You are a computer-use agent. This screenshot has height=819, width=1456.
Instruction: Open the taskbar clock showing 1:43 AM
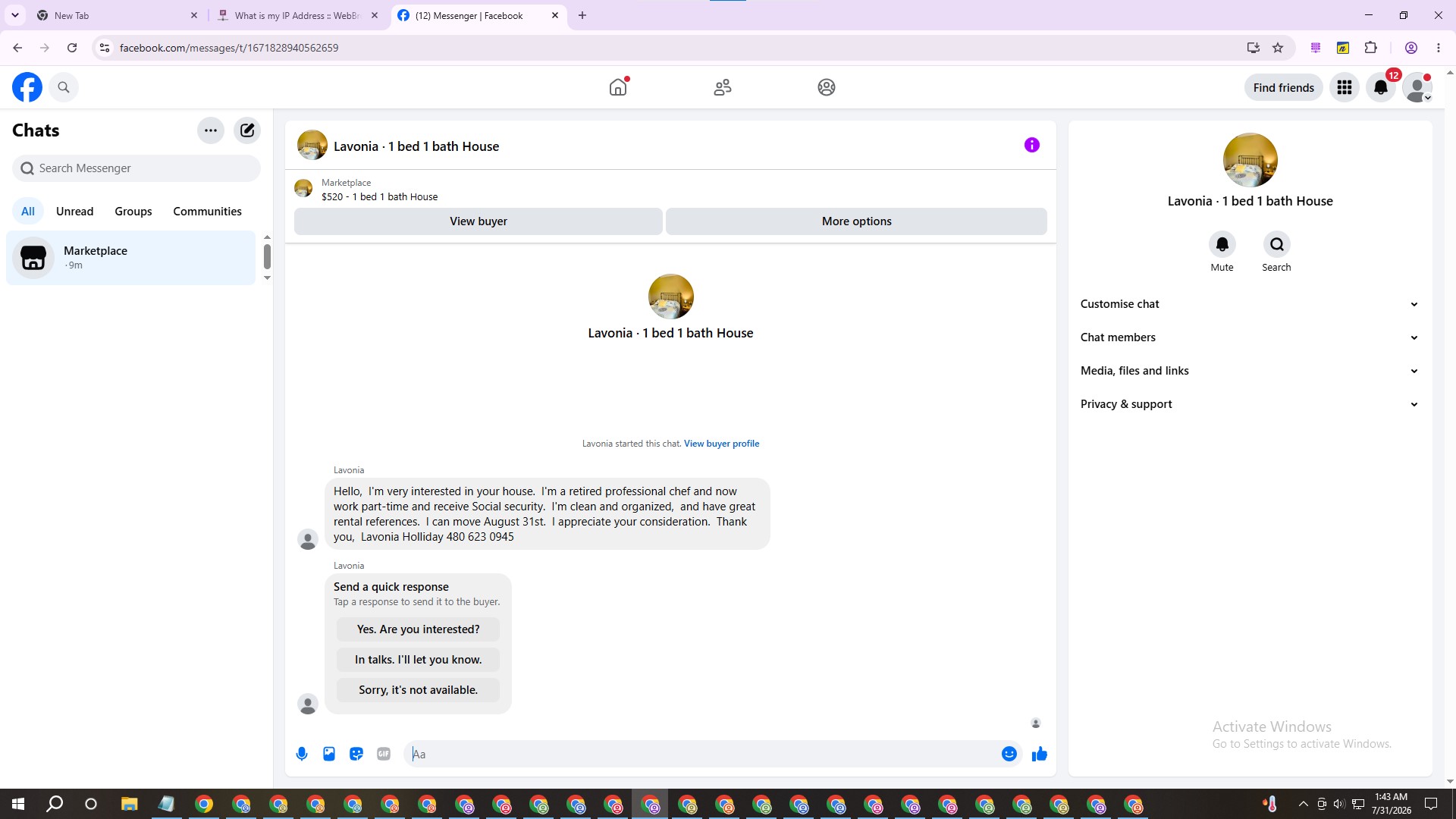(1392, 804)
